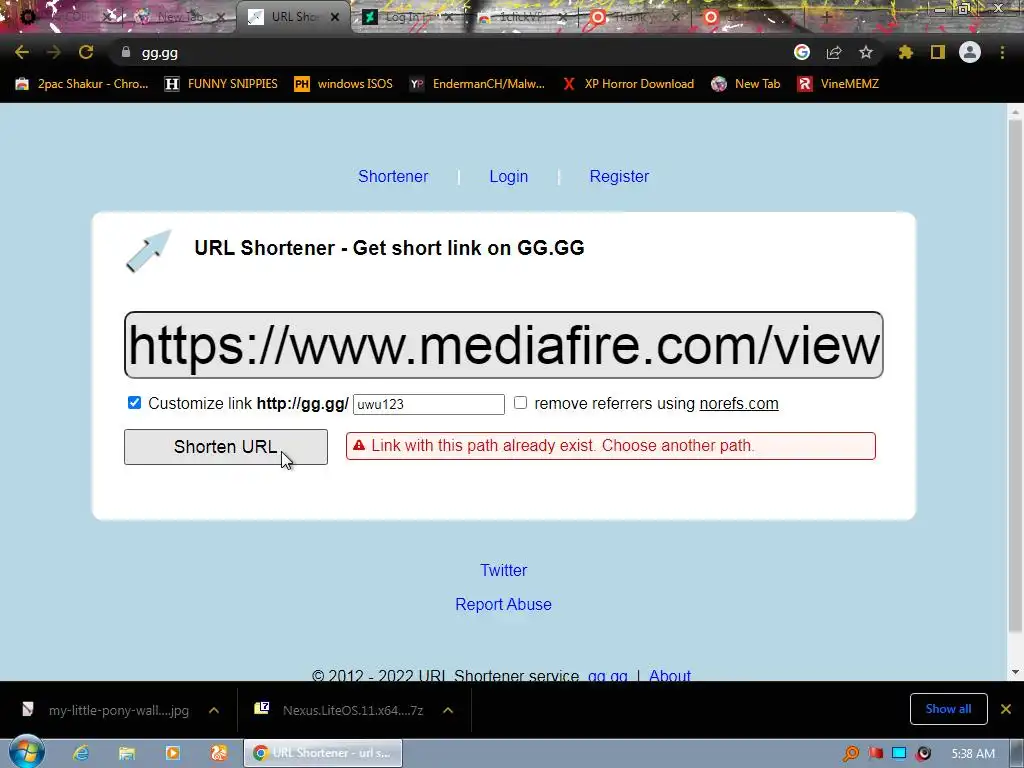Go back with the browser back arrow

pos(22,52)
